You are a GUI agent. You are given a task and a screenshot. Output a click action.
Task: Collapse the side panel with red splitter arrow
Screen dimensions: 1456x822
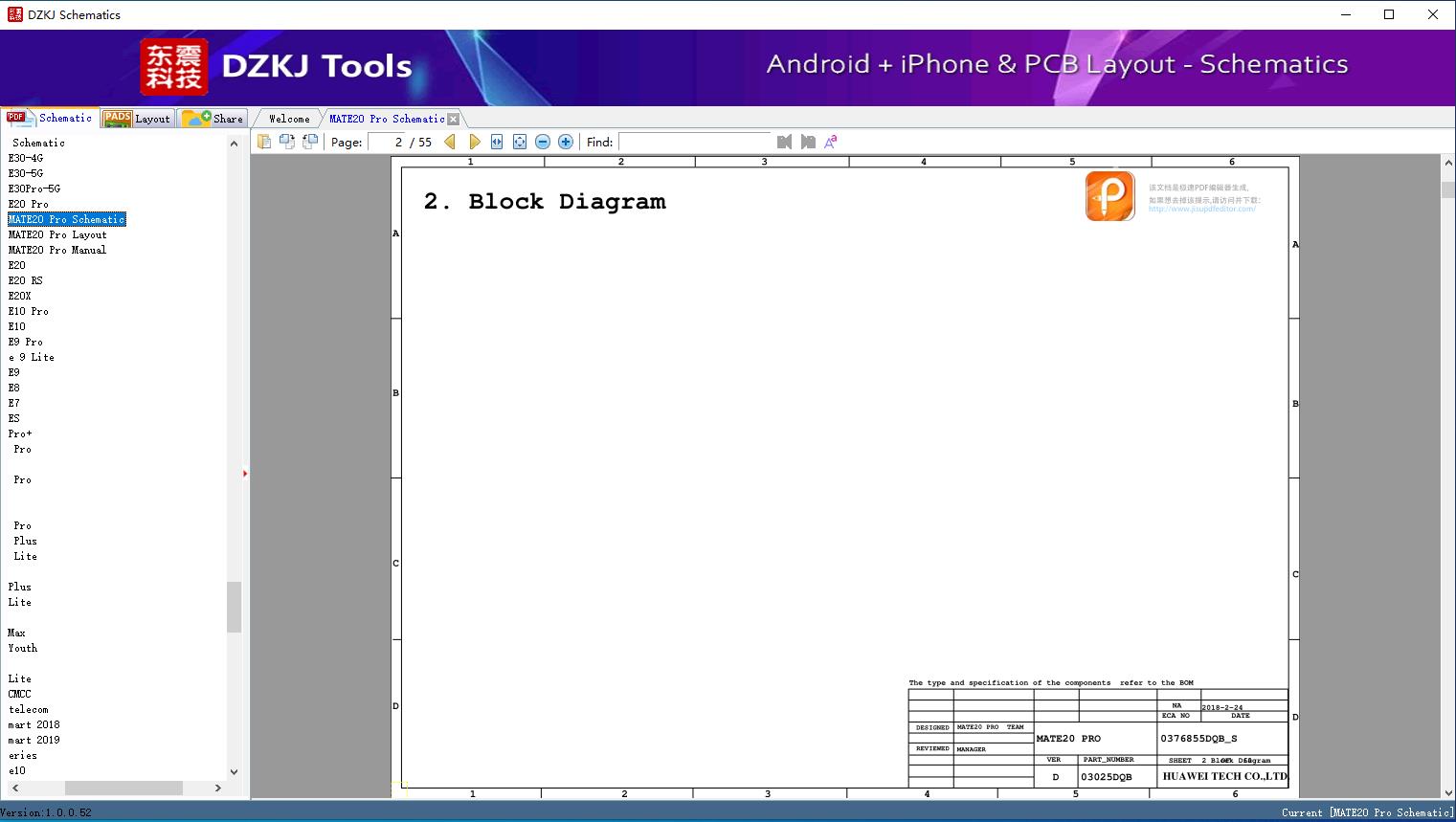click(x=245, y=474)
